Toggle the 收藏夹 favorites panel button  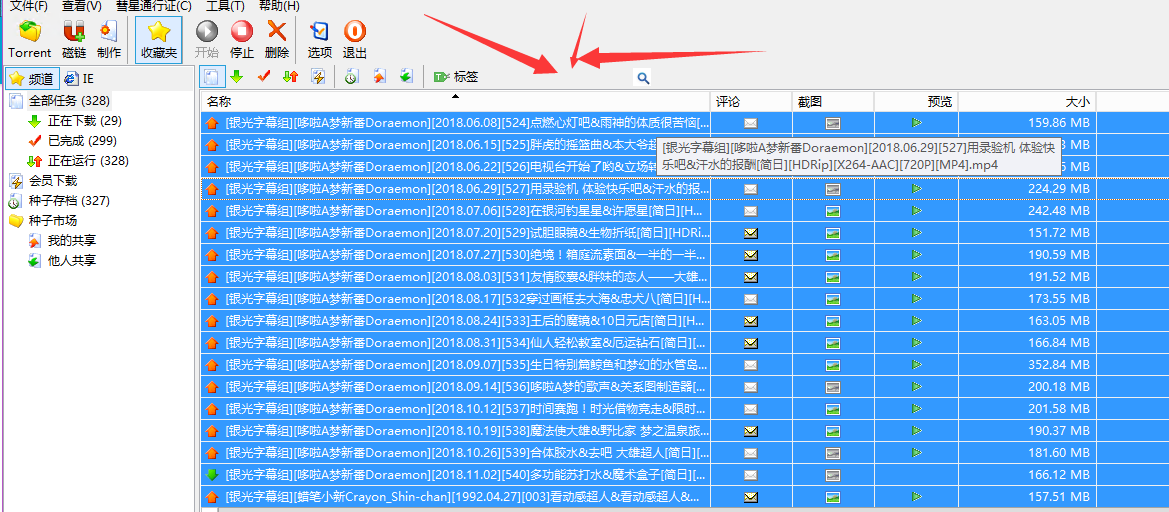coord(159,39)
